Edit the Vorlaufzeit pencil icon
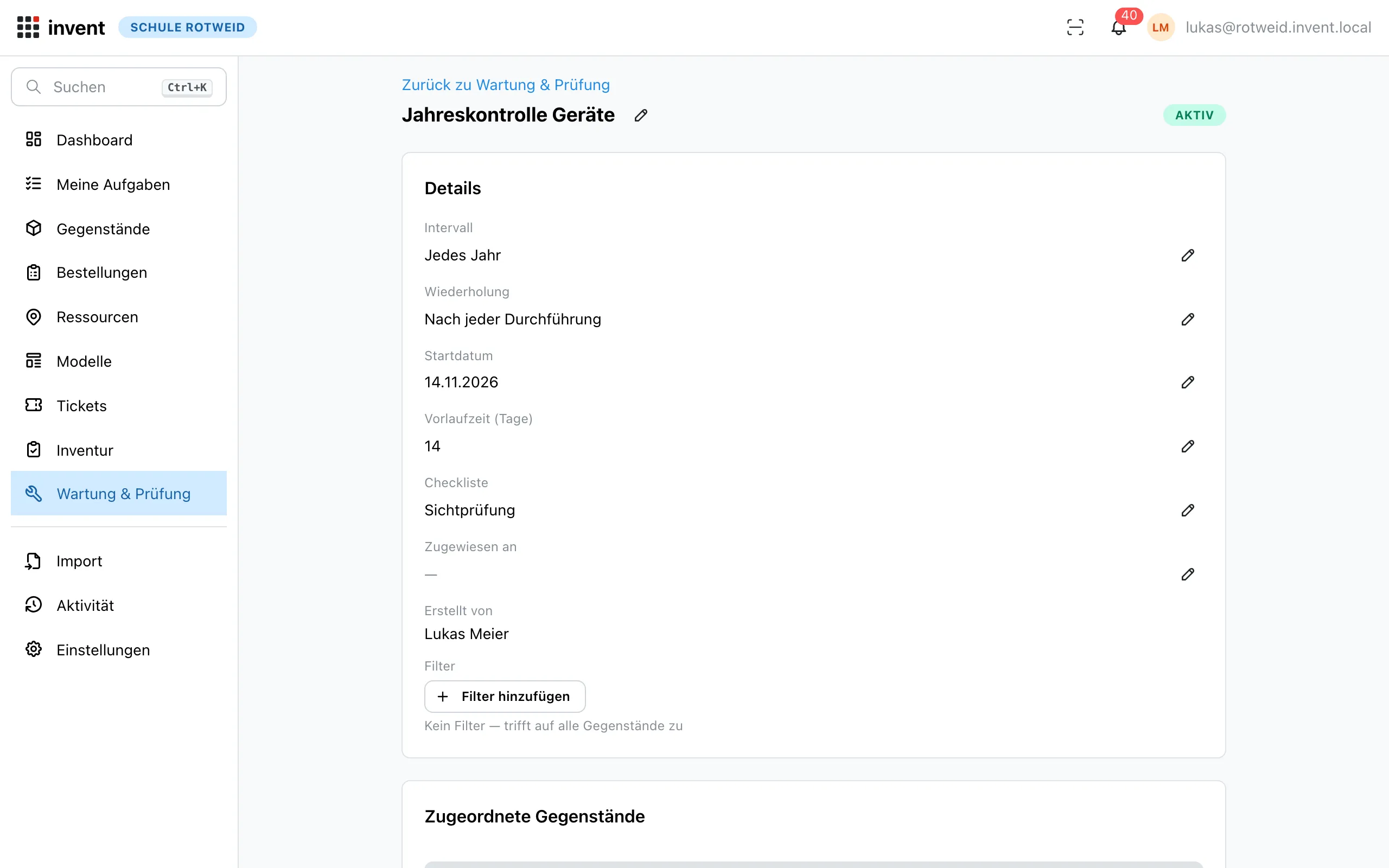 pos(1188,446)
